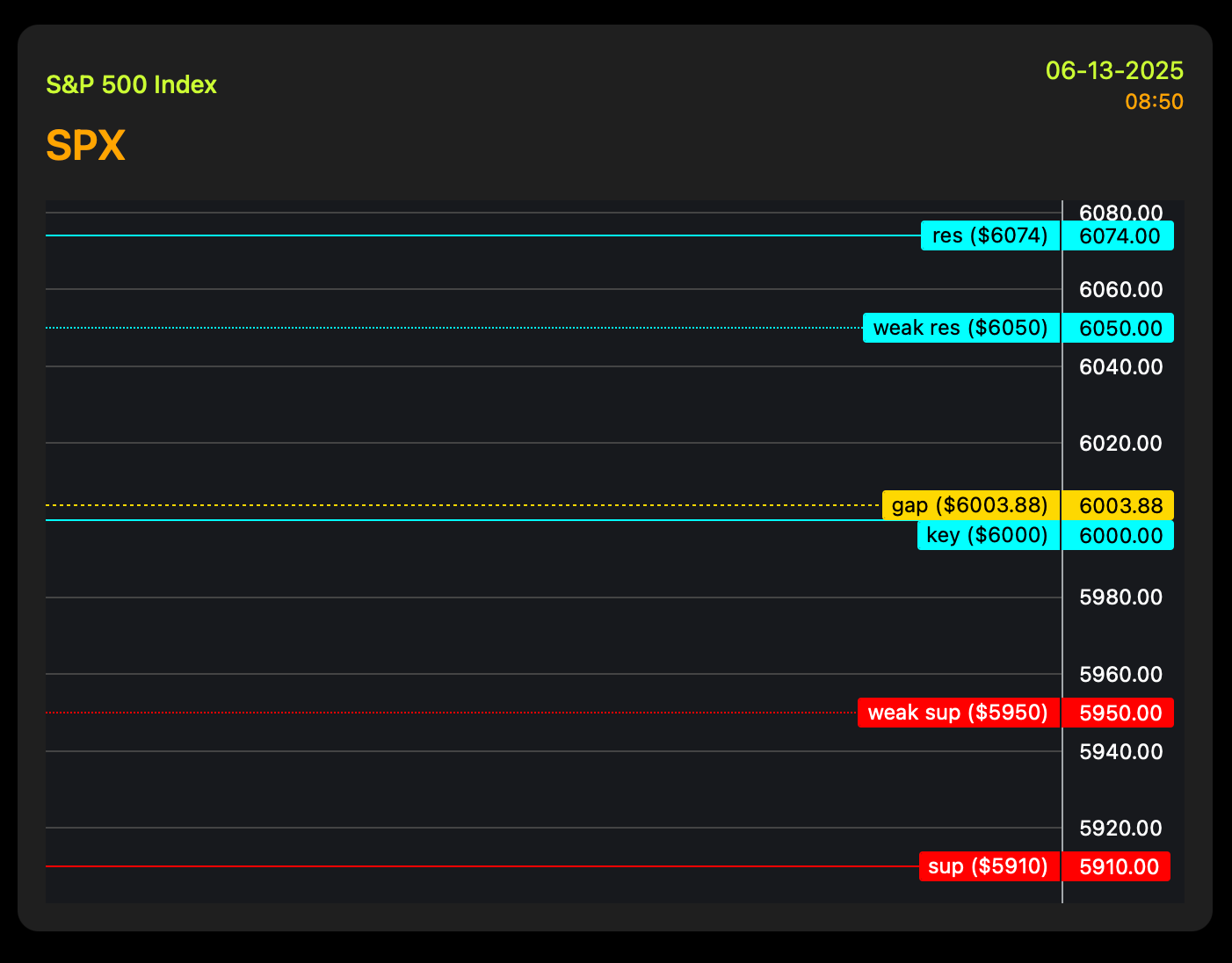Viewport: 1232px width, 963px height.
Task: Click the 5940.00 axis value
Action: click(x=1120, y=751)
